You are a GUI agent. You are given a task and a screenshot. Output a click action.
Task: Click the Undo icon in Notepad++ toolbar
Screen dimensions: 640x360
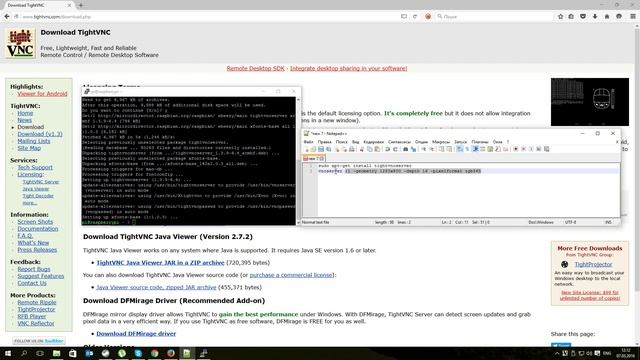(387, 149)
